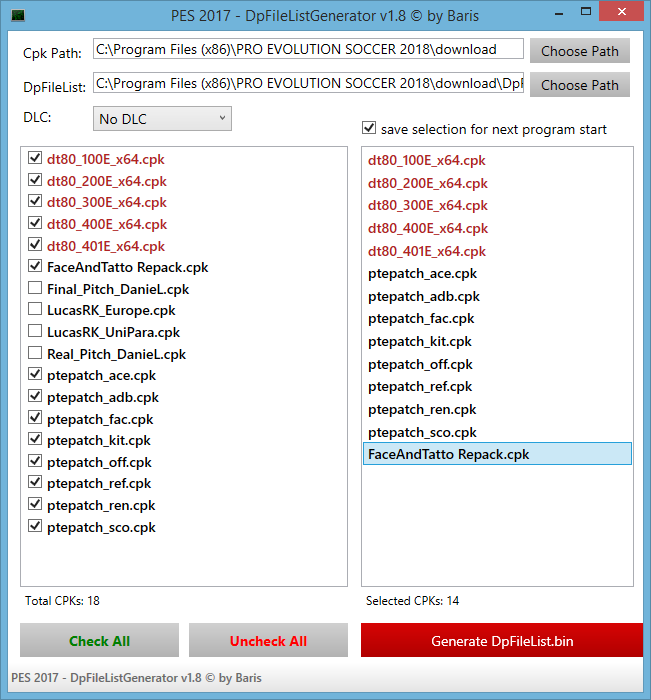Uncheck ptepatch_ace.cpk checkbox

tap(35, 375)
